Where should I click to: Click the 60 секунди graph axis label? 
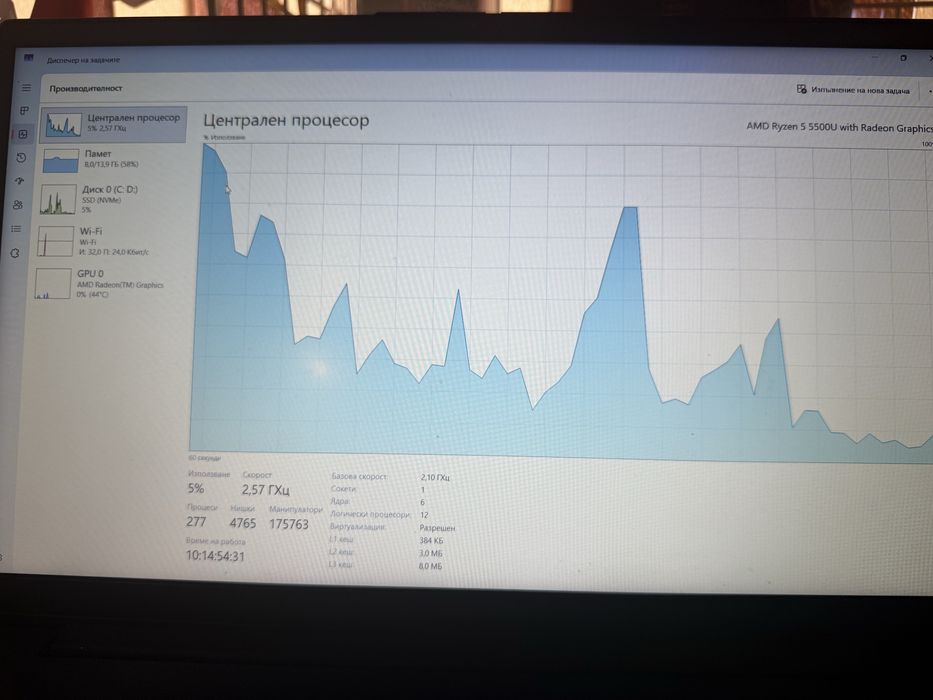204,458
